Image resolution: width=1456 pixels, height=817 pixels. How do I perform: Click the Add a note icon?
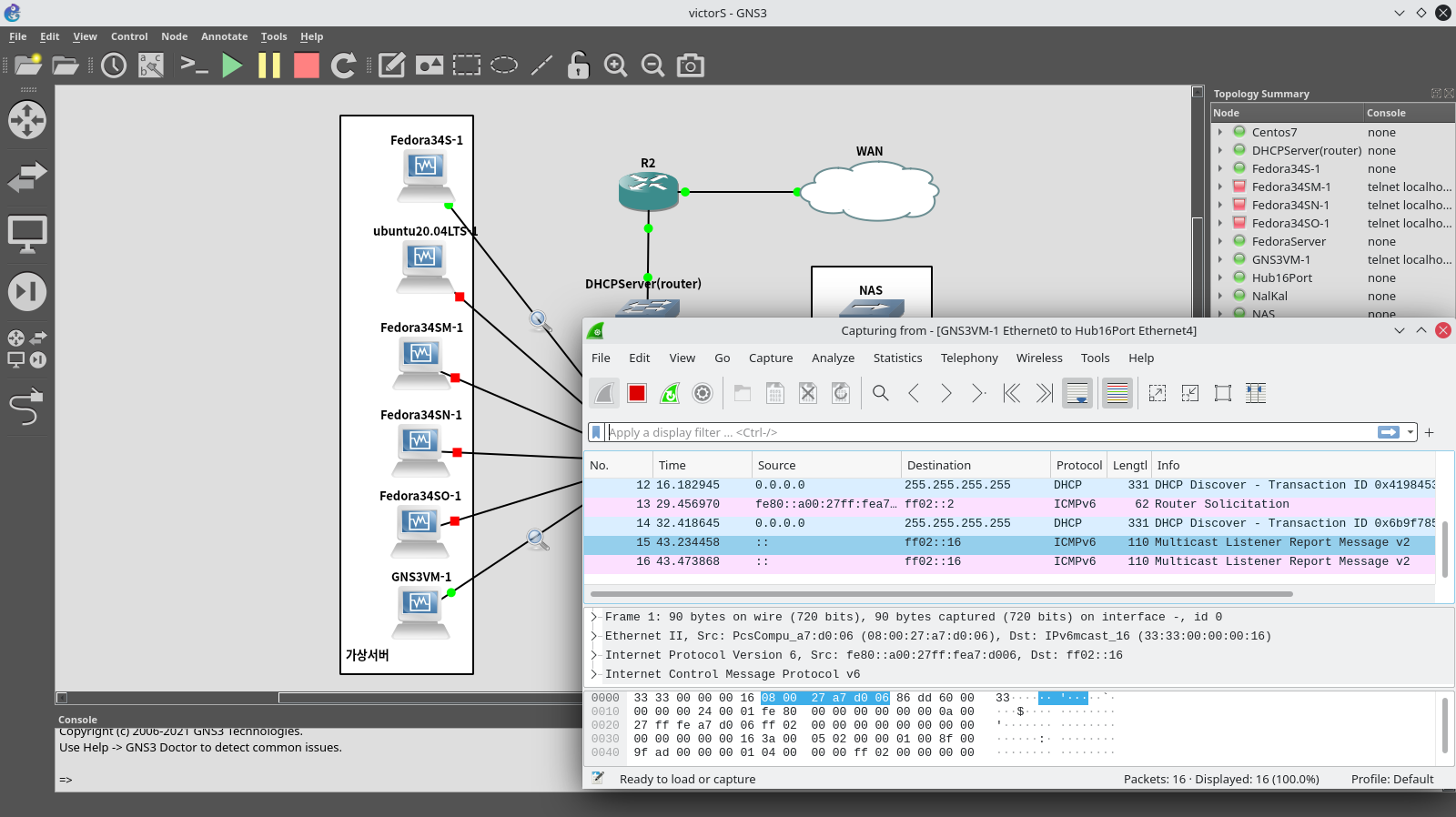coord(391,66)
